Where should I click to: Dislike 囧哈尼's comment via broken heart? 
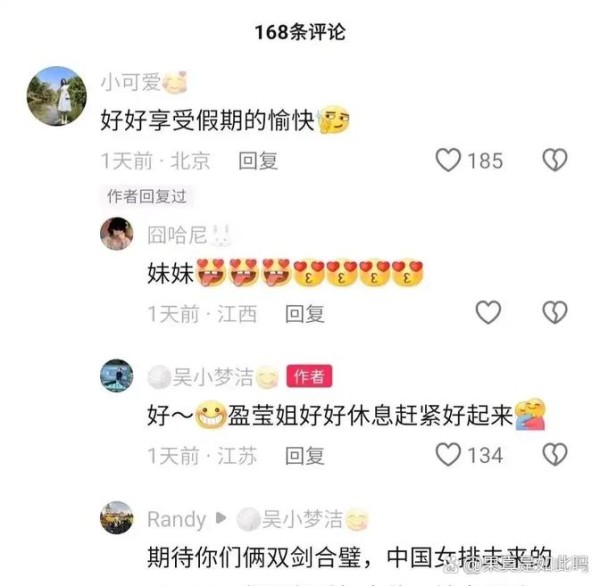coord(555,312)
